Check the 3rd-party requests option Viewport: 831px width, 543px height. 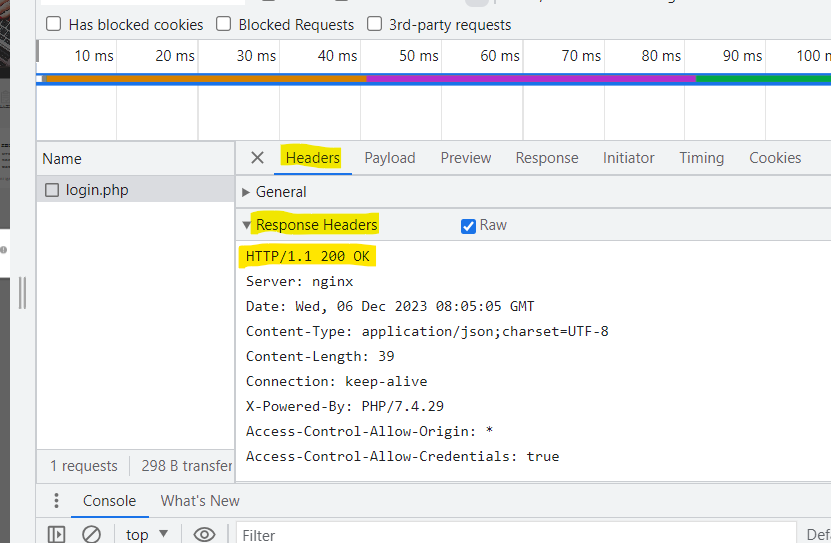(375, 24)
